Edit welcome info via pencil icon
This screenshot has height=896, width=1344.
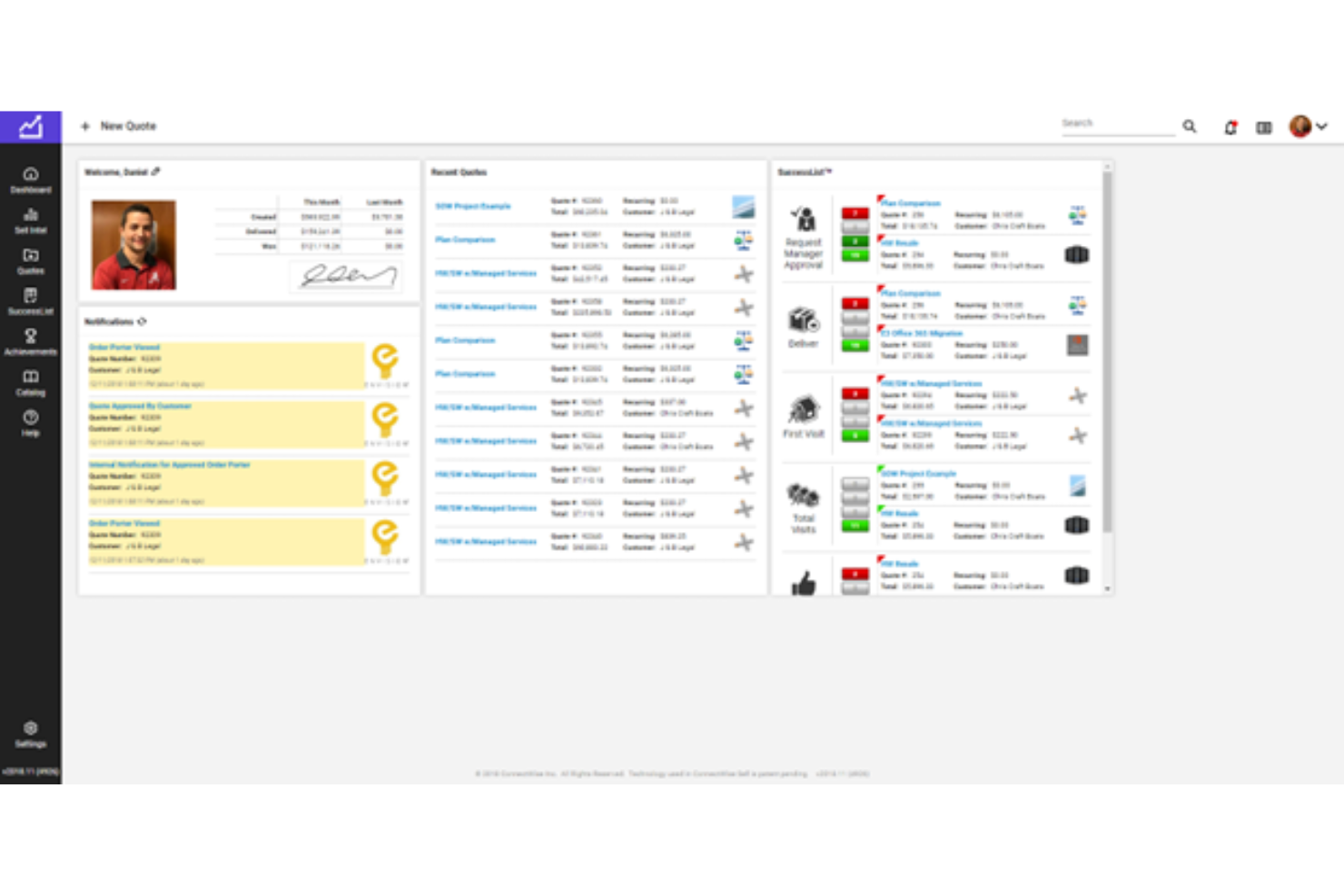click(156, 172)
